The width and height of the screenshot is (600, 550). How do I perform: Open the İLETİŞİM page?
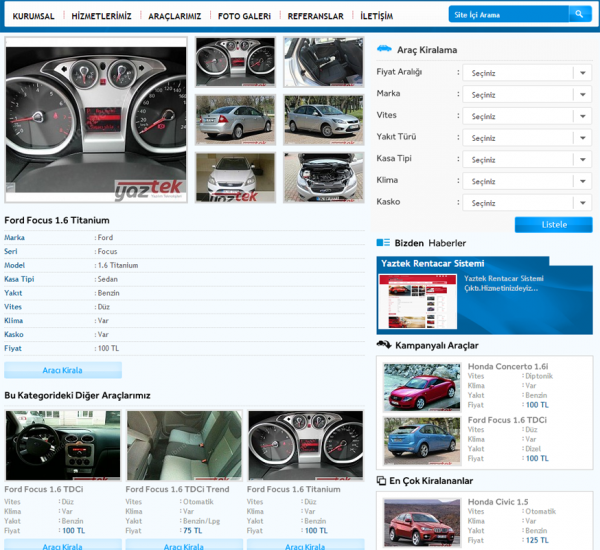377,16
